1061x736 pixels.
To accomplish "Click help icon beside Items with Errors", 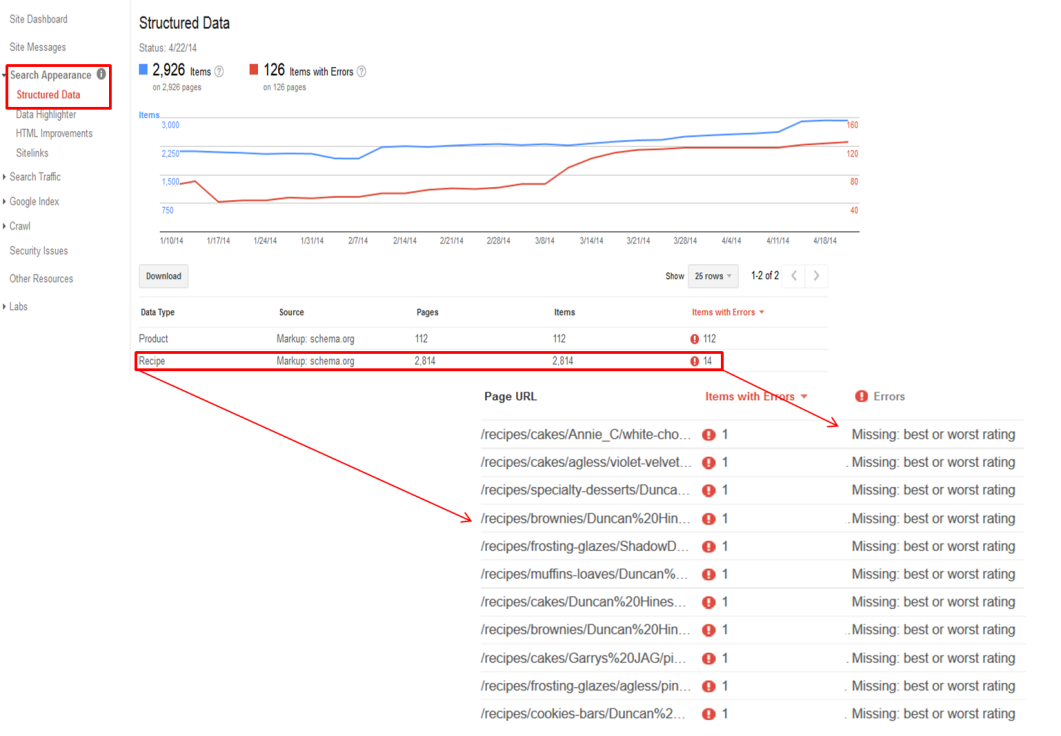I will [x=361, y=72].
